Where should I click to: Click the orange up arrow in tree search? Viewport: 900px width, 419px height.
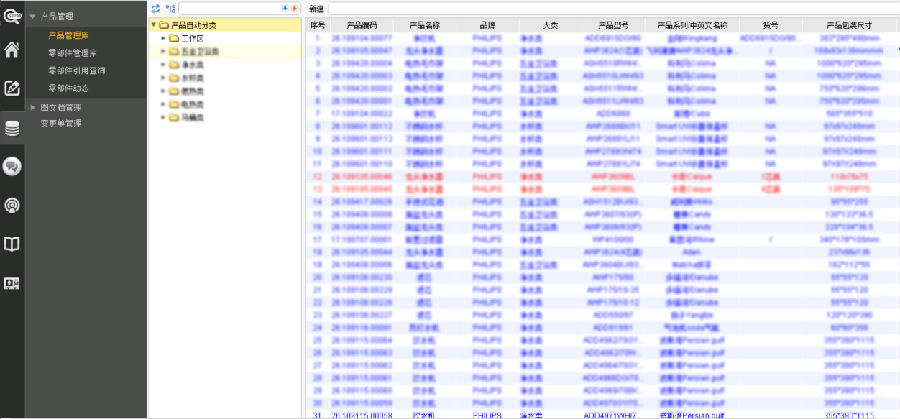click(x=294, y=8)
